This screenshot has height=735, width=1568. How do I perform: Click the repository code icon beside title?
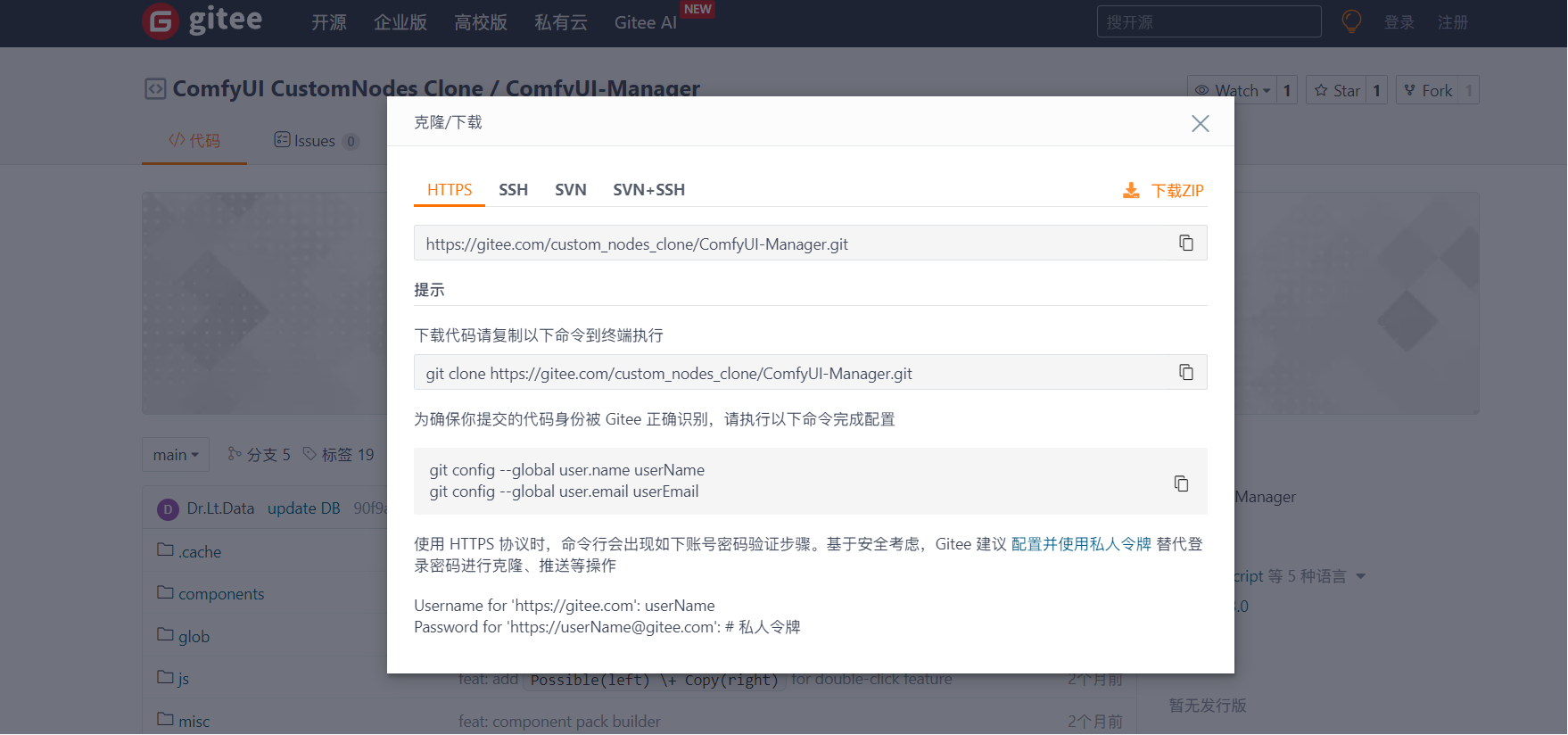click(155, 88)
